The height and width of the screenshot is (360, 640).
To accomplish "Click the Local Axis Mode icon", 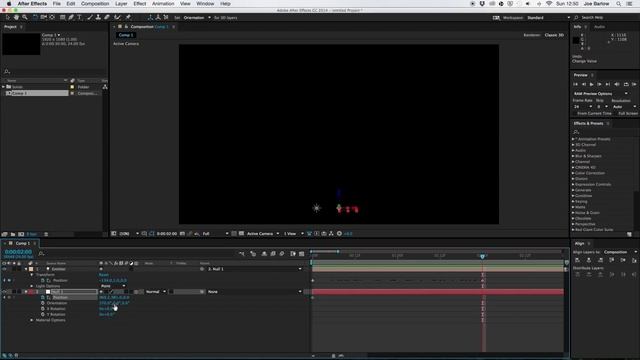I will (150, 18).
